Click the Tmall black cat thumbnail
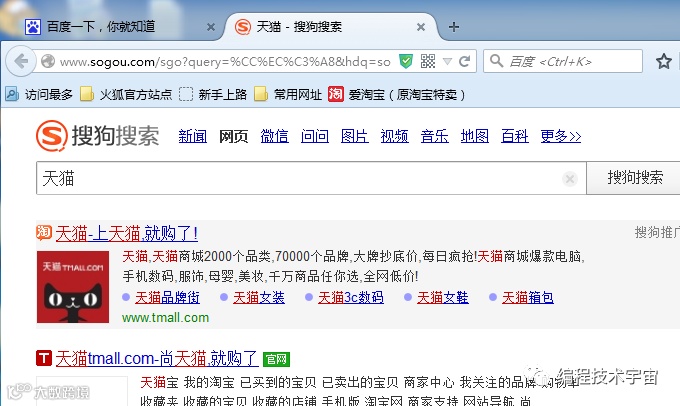 (73, 287)
